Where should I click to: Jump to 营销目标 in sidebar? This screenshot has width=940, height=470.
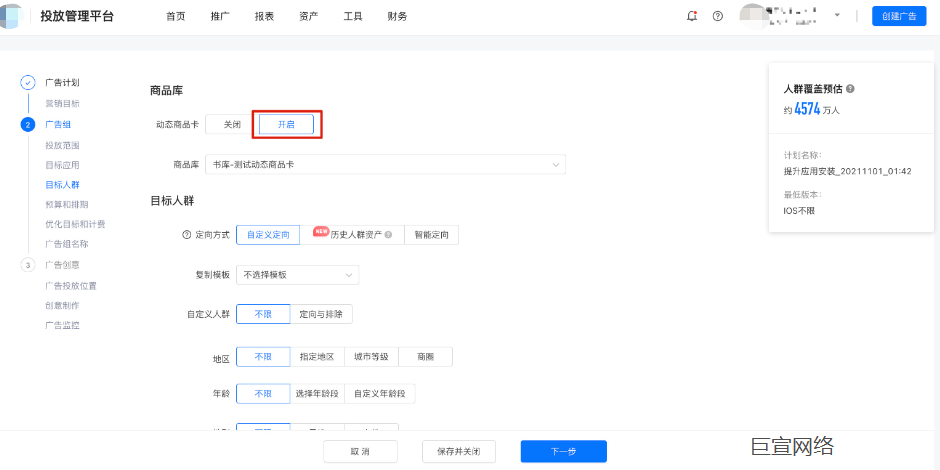coord(62,104)
